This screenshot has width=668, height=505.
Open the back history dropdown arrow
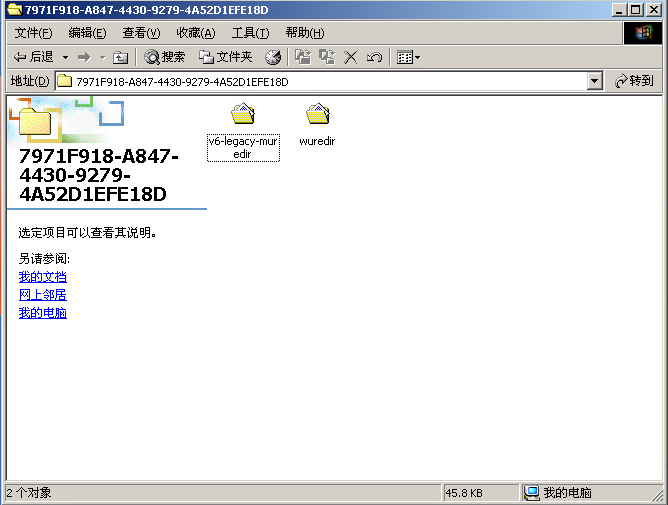click(x=65, y=57)
